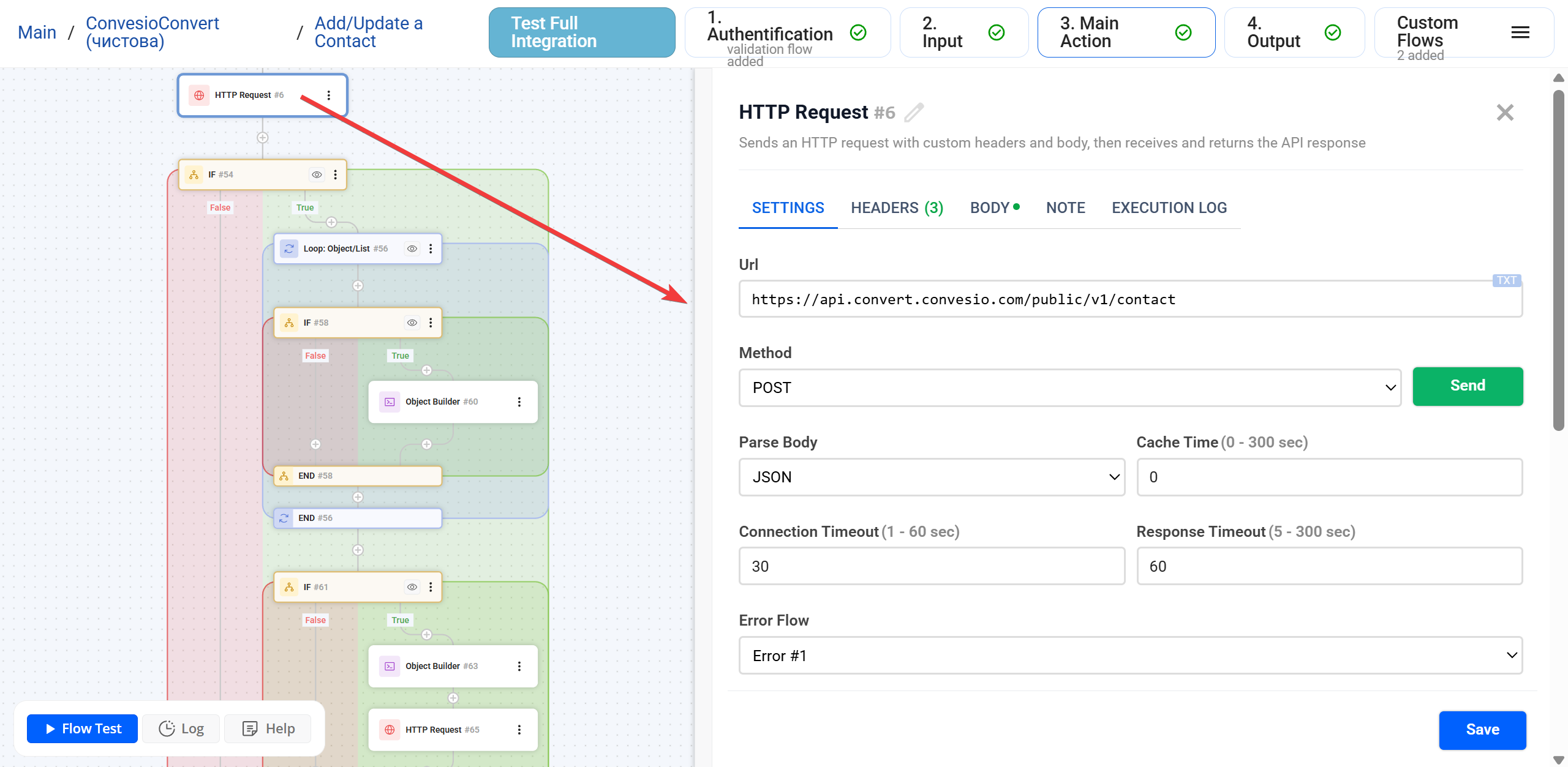The image size is (1568, 767).
Task: Open the kebab menu on Object Builder #60
Action: click(x=520, y=402)
